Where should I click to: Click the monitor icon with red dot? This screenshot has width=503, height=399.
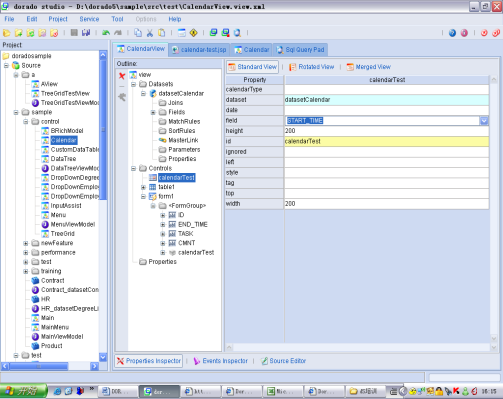tap(225, 32)
